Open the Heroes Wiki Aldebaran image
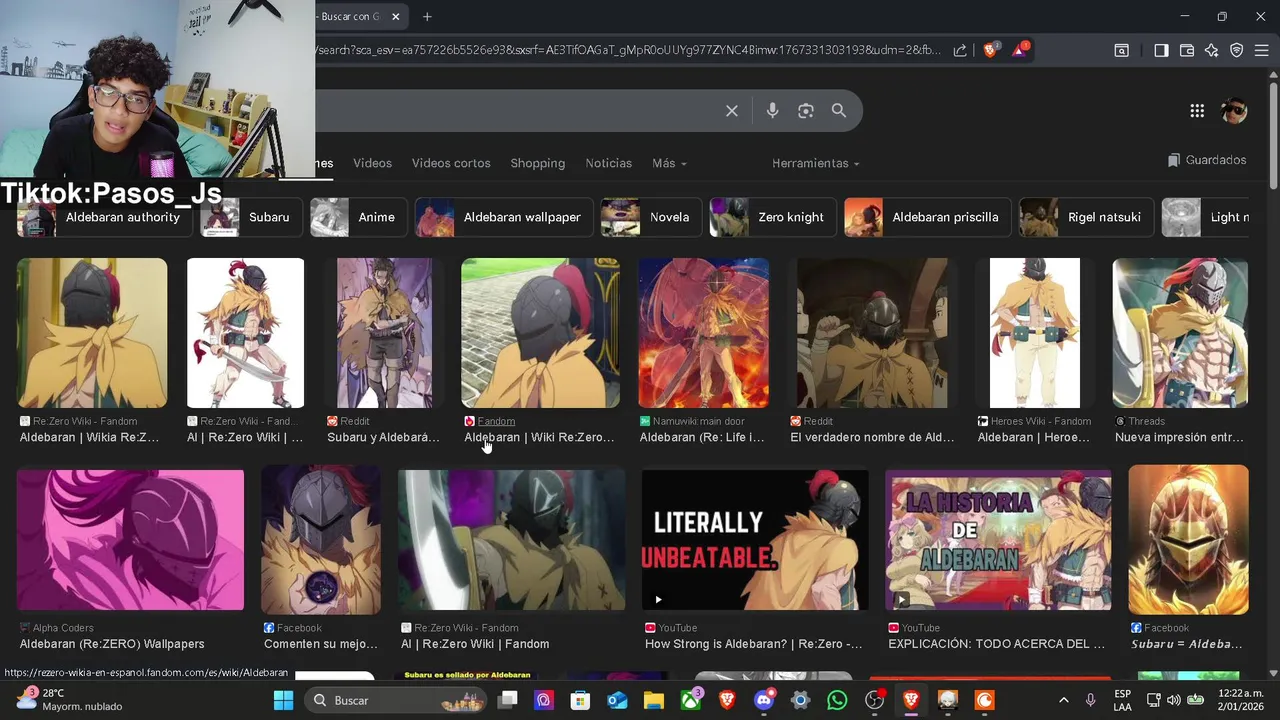 pos(1035,333)
